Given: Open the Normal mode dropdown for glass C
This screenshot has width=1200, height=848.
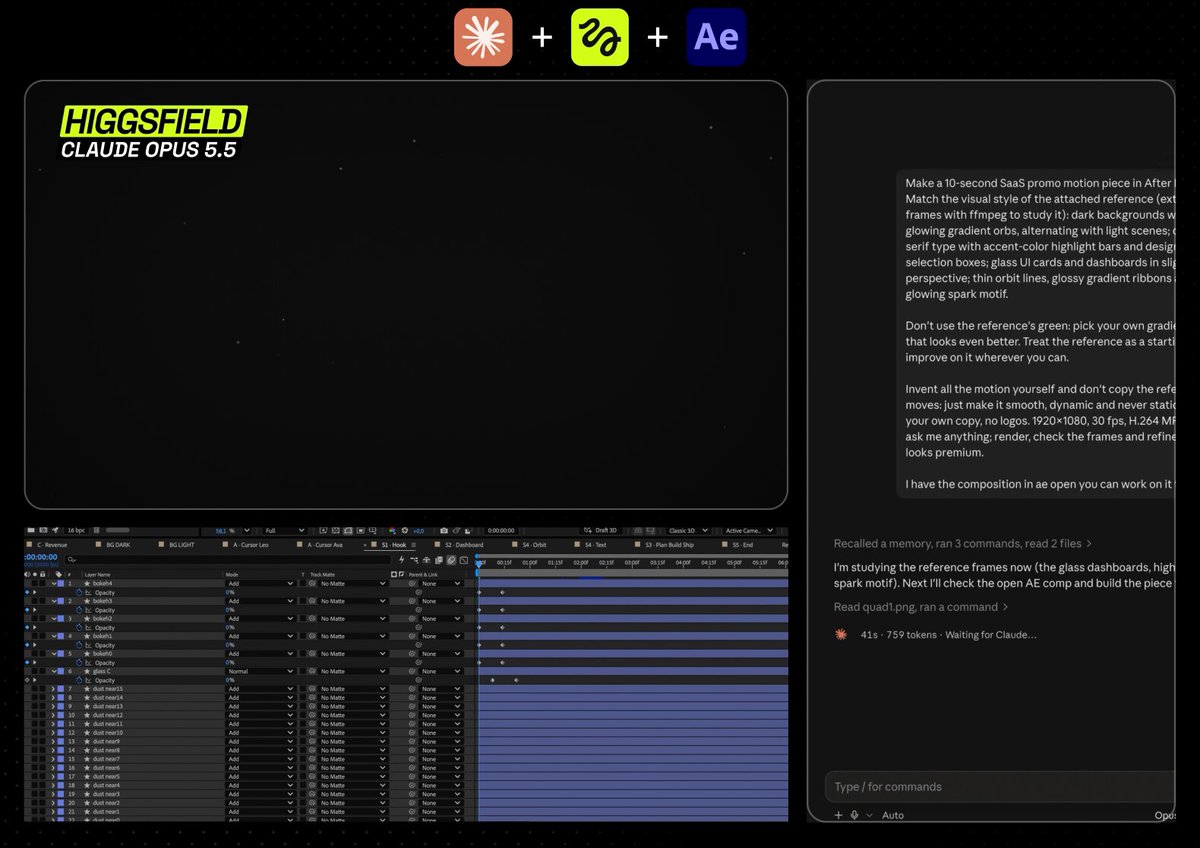Looking at the screenshot, I should click(260, 671).
